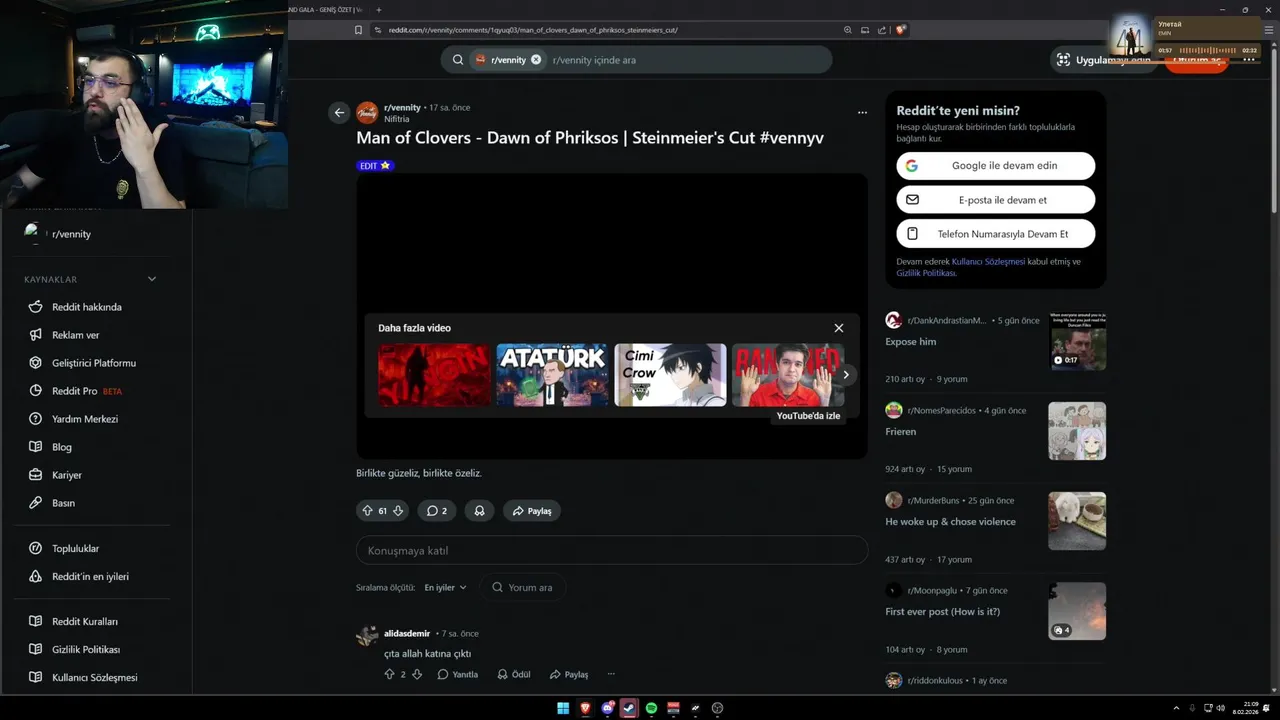Viewport: 1280px width, 720px height.
Task: Open the Cimi Crow suggested video thumbnail
Action: click(x=670, y=375)
